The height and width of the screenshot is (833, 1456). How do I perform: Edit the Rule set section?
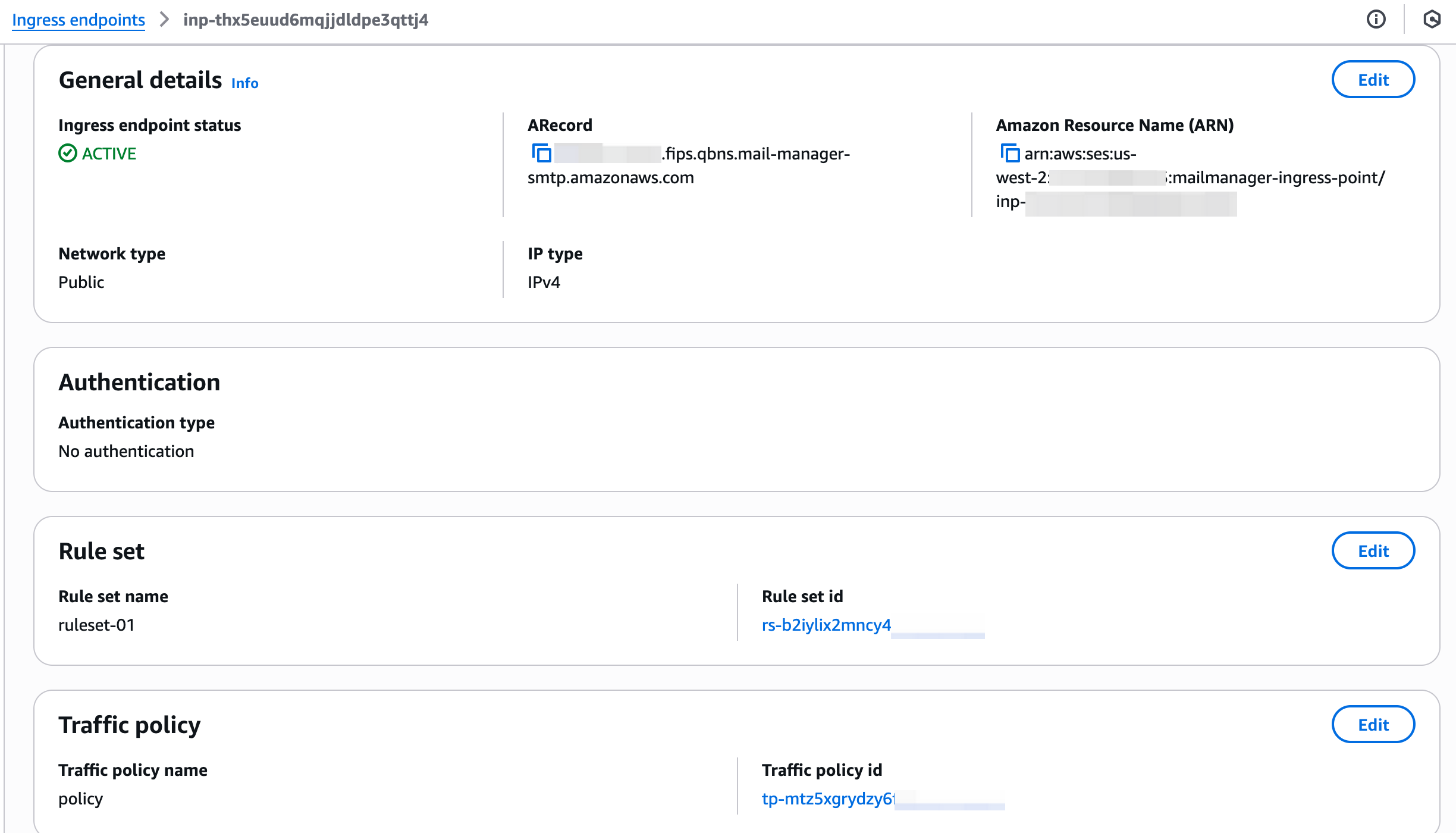[1373, 551]
